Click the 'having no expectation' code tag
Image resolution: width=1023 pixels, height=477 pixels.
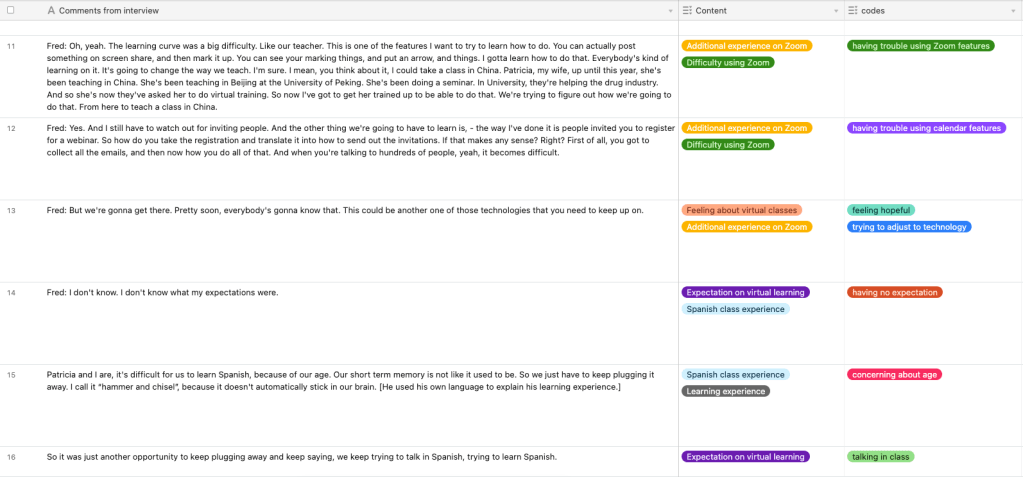coord(894,292)
